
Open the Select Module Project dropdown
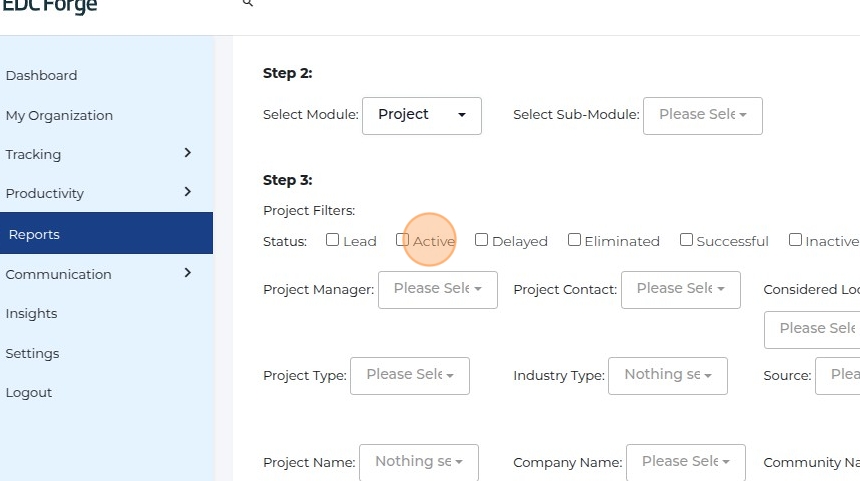[x=421, y=115]
